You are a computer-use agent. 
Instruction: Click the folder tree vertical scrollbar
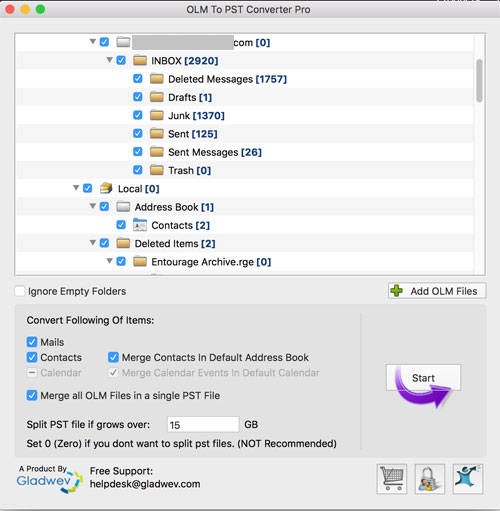[479, 81]
